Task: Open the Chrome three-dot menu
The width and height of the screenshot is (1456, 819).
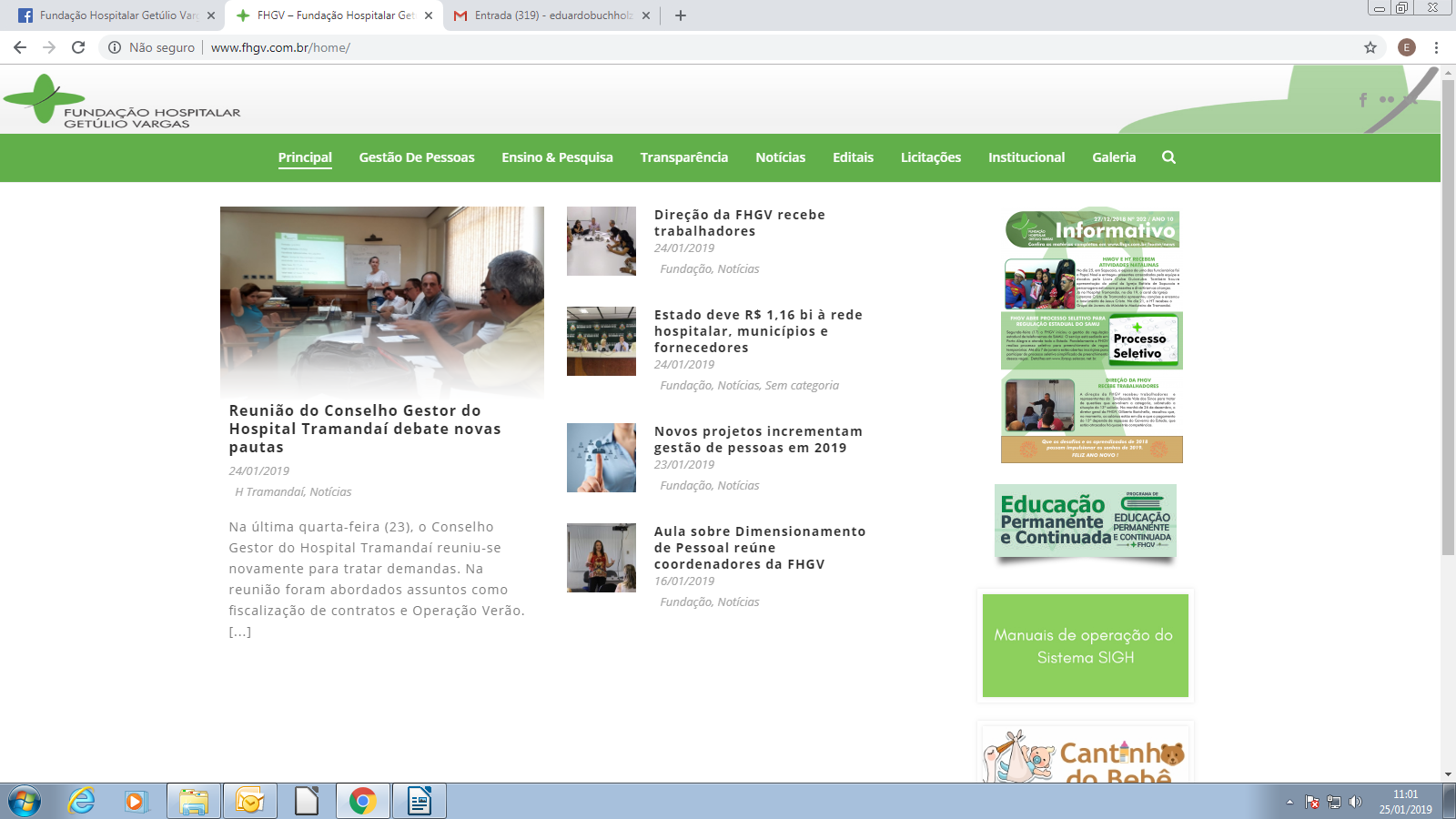Action: click(x=1436, y=47)
